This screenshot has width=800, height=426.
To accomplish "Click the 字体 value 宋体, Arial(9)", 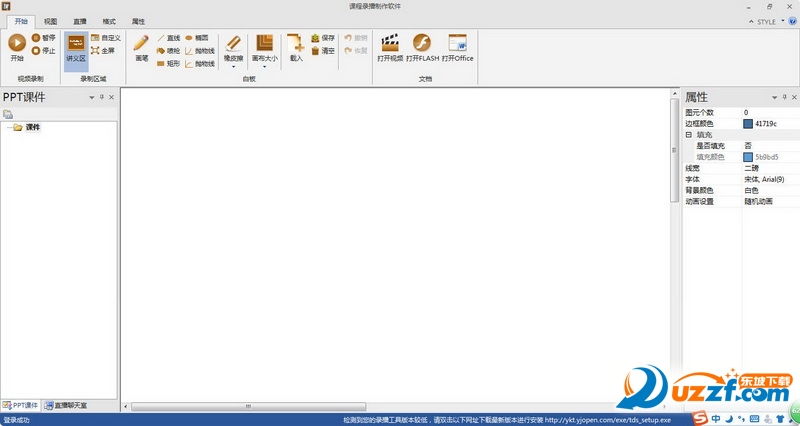I will tap(764, 179).
